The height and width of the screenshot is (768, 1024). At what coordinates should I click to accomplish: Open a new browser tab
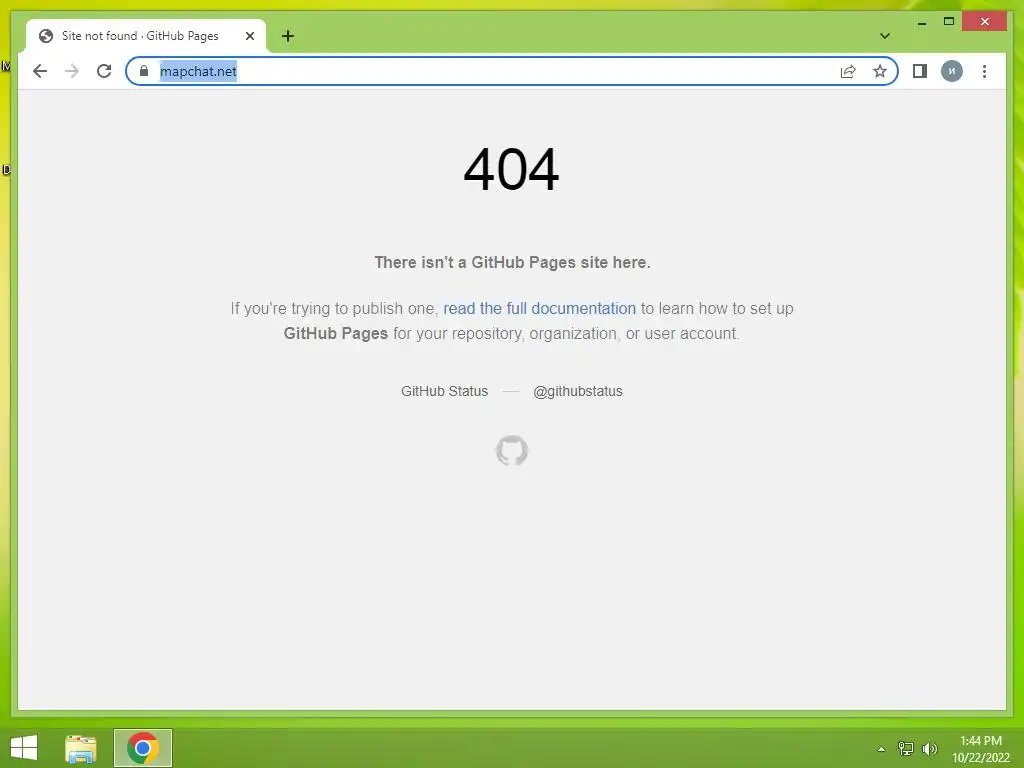(x=288, y=36)
